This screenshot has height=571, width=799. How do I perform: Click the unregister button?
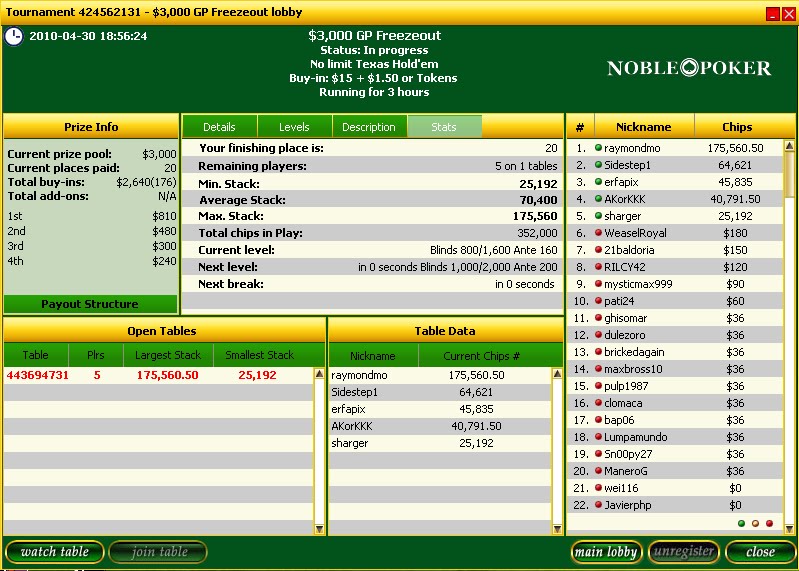pos(684,552)
